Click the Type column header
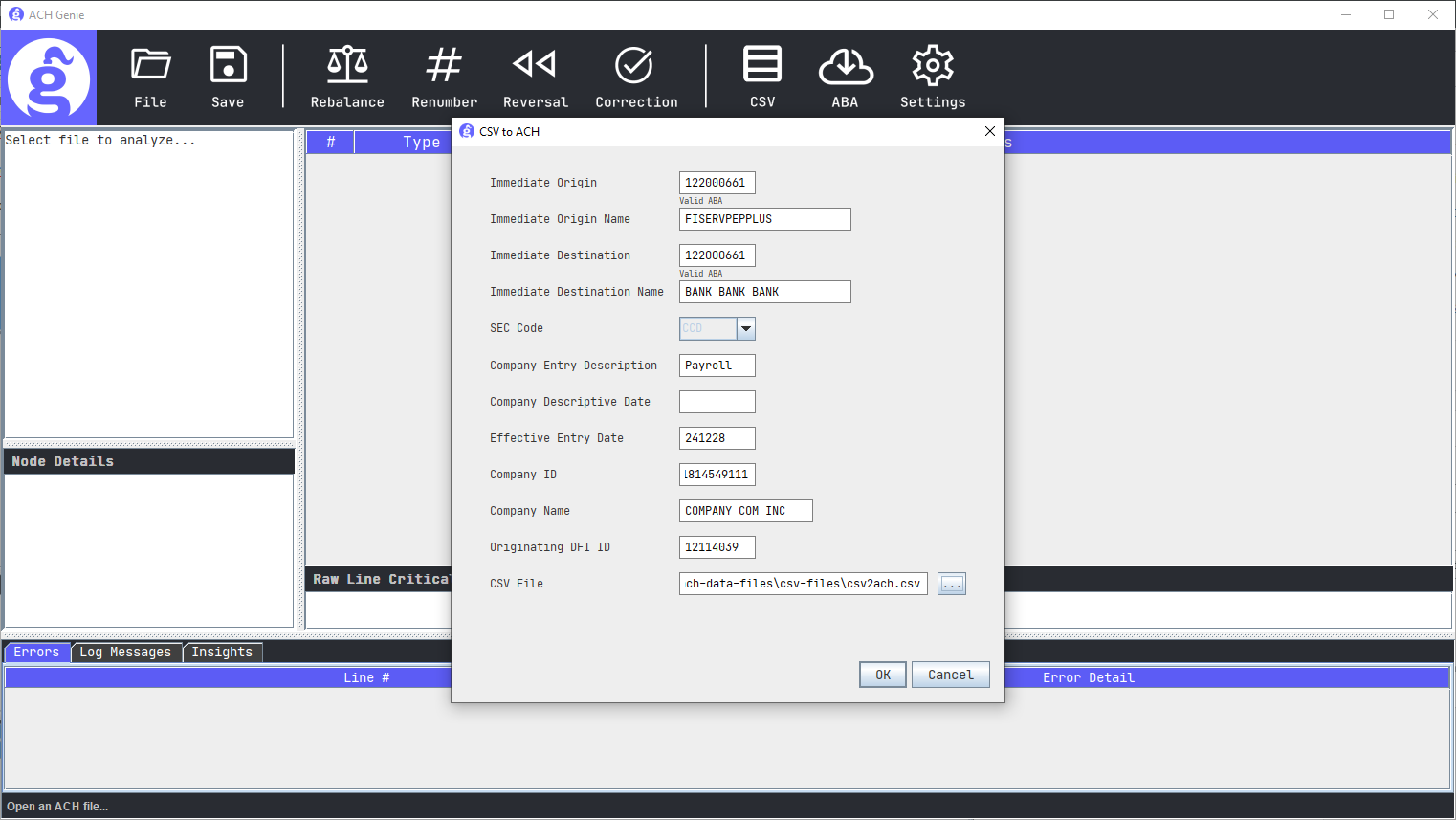Viewport: 1456px width, 820px height. pyautogui.click(x=422, y=142)
